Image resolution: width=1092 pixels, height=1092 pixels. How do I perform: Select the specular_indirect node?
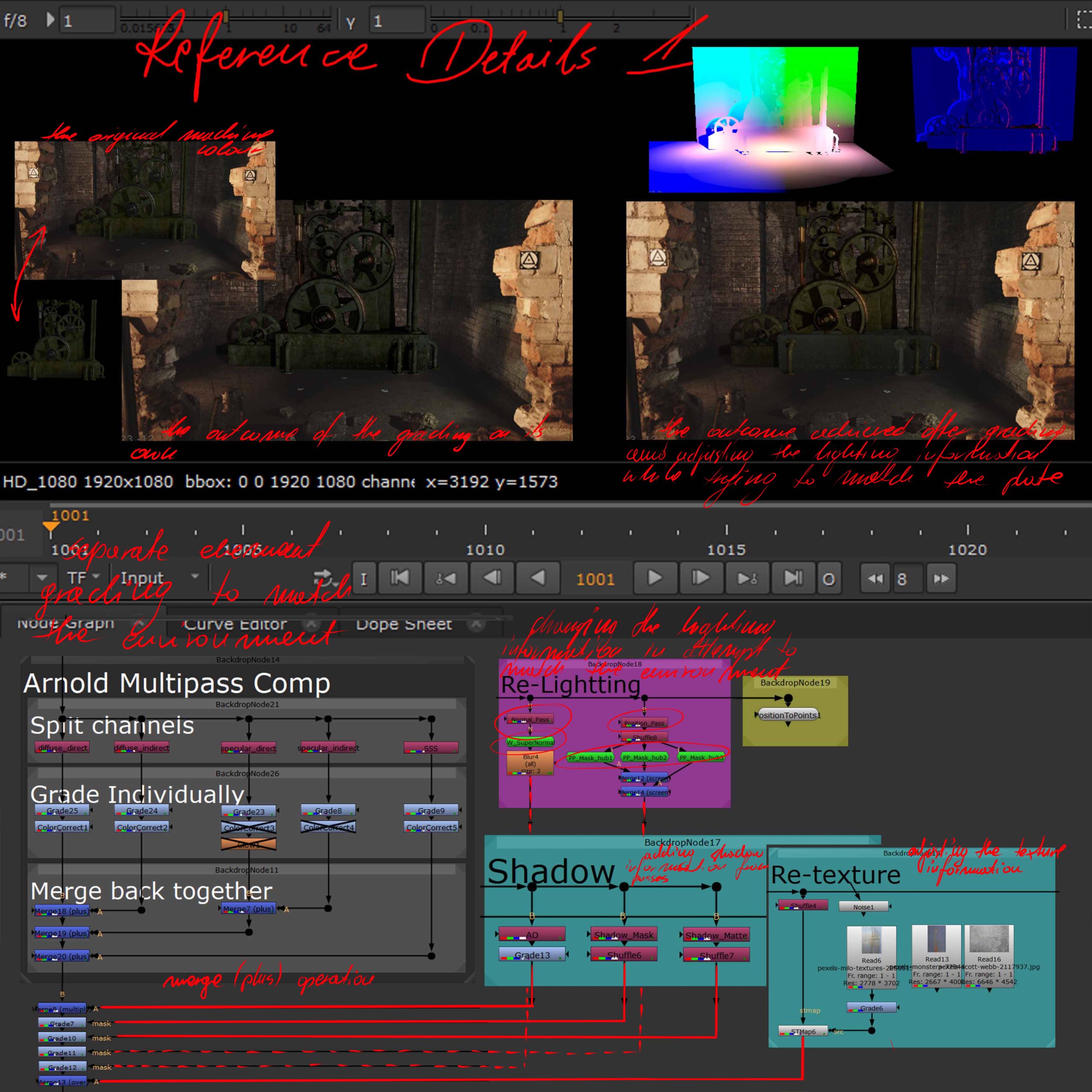coord(328,747)
